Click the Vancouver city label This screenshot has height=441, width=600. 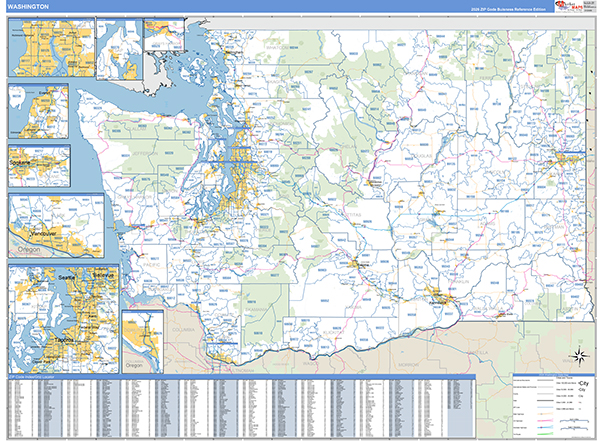coord(44,233)
